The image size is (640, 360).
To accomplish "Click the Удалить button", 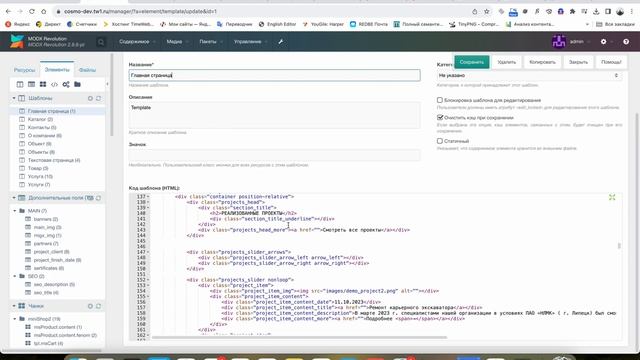I will click(507, 62).
